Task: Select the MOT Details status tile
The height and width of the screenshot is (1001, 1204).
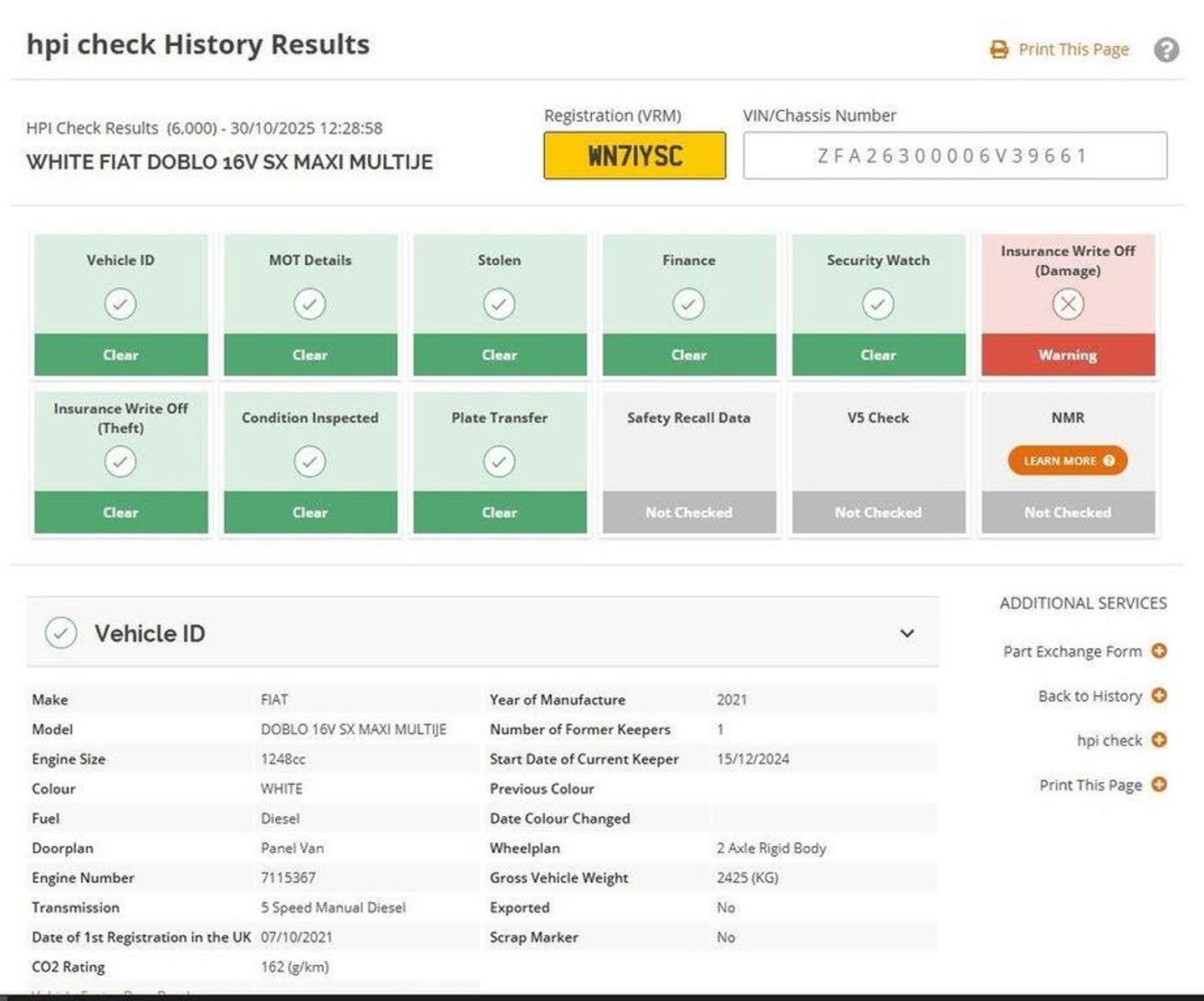Action: [x=310, y=304]
